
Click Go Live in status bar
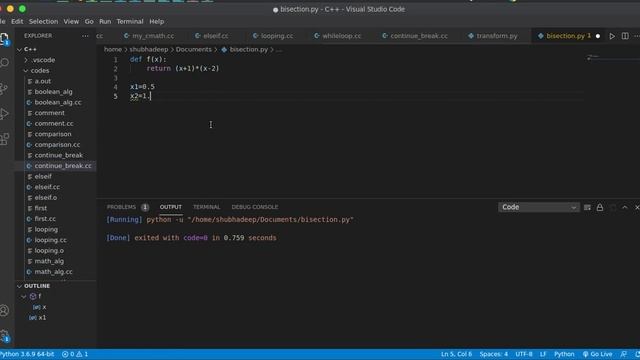(x=597, y=354)
